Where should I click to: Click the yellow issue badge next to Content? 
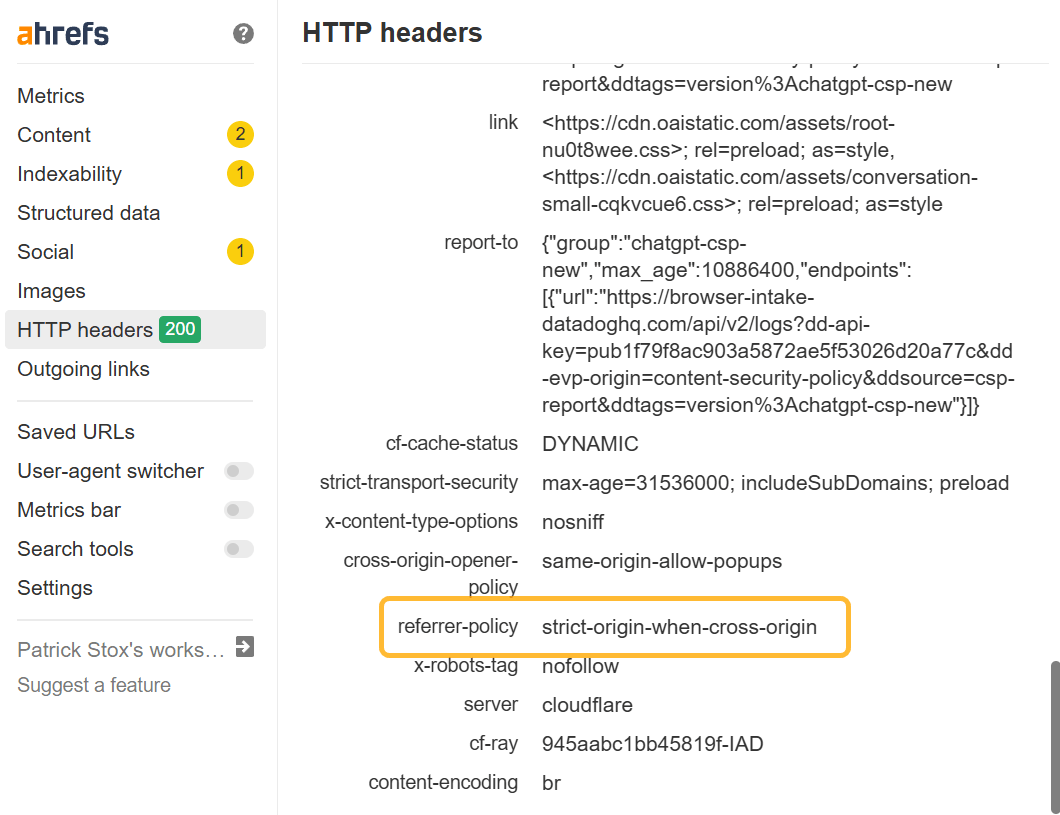(240, 134)
